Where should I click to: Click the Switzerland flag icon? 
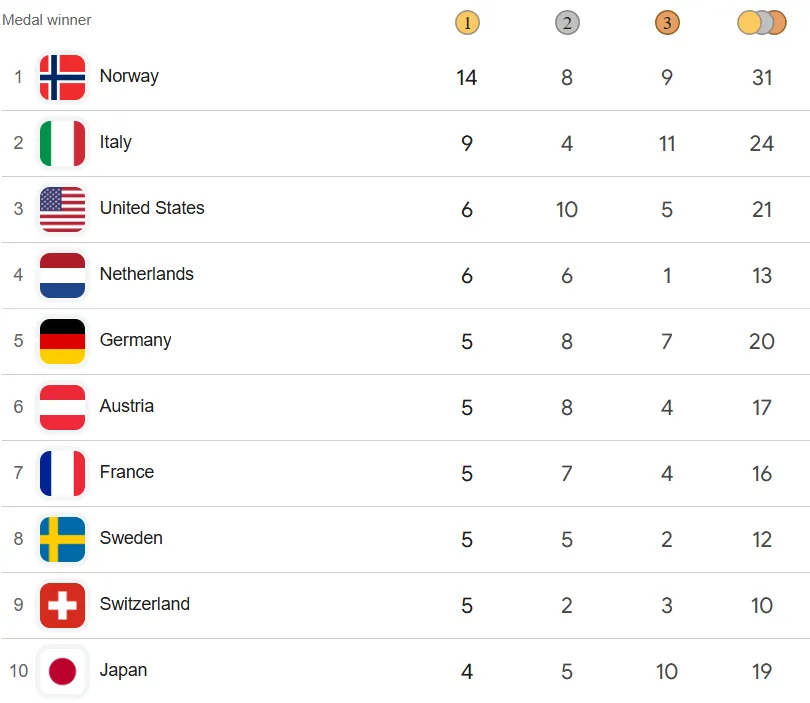[x=62, y=605]
